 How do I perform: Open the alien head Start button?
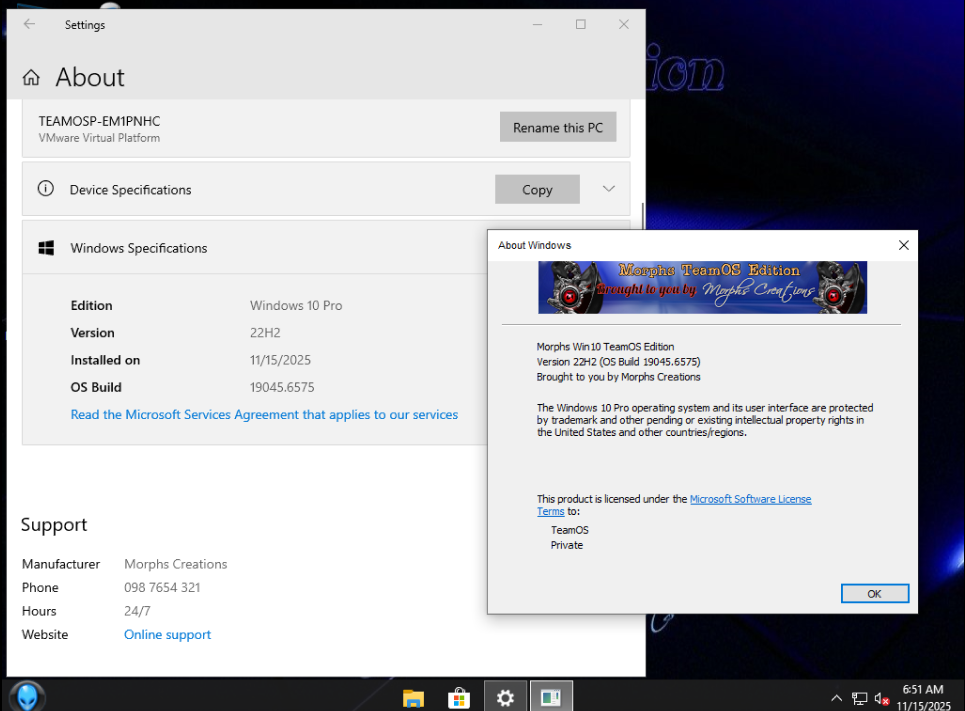pyautogui.click(x=26, y=696)
